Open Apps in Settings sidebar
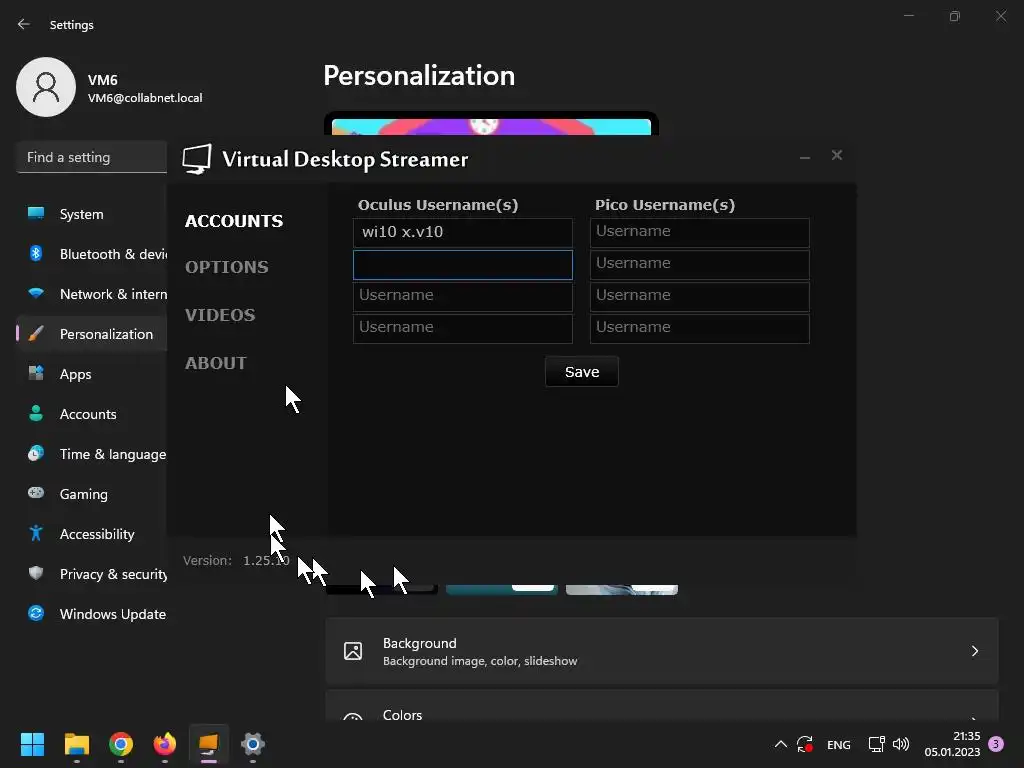 91,374
